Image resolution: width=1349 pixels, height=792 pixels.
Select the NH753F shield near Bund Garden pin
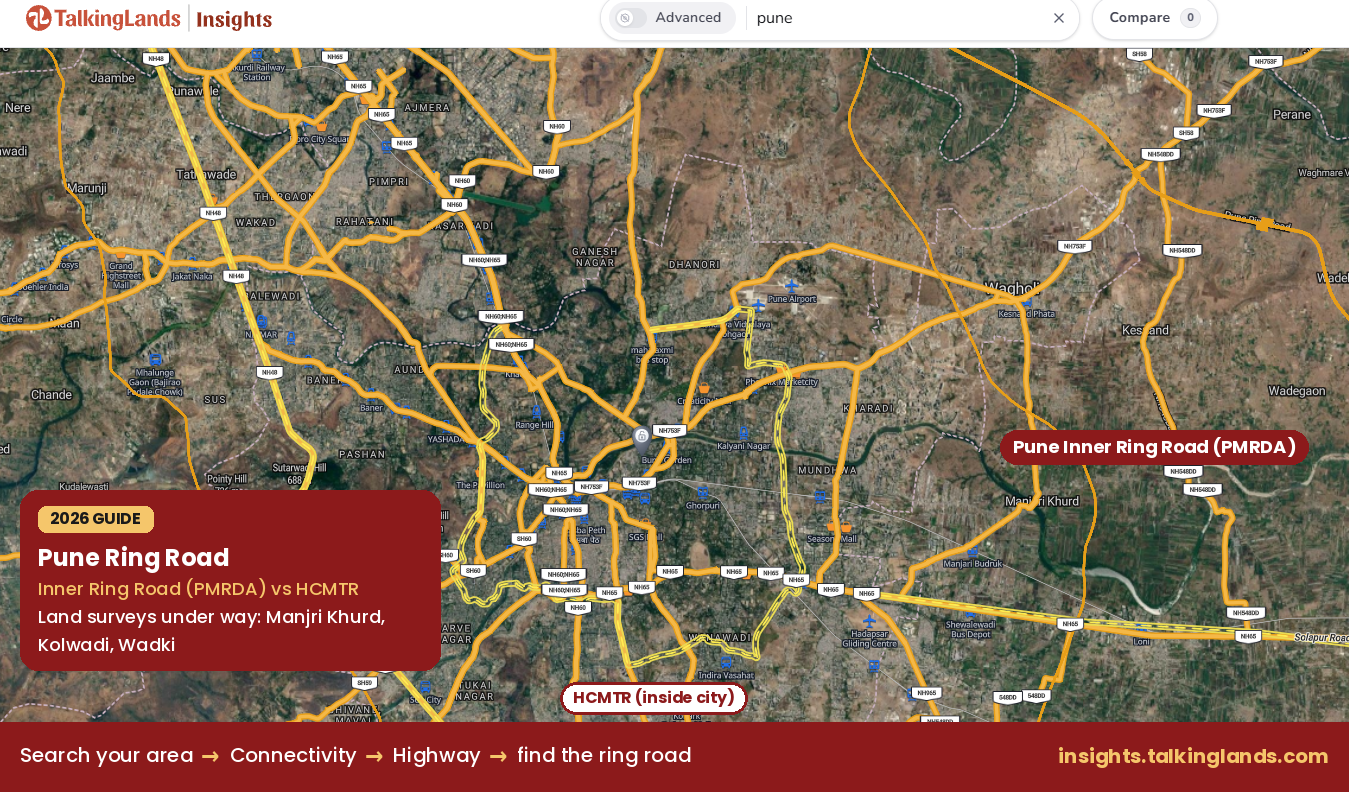[669, 431]
